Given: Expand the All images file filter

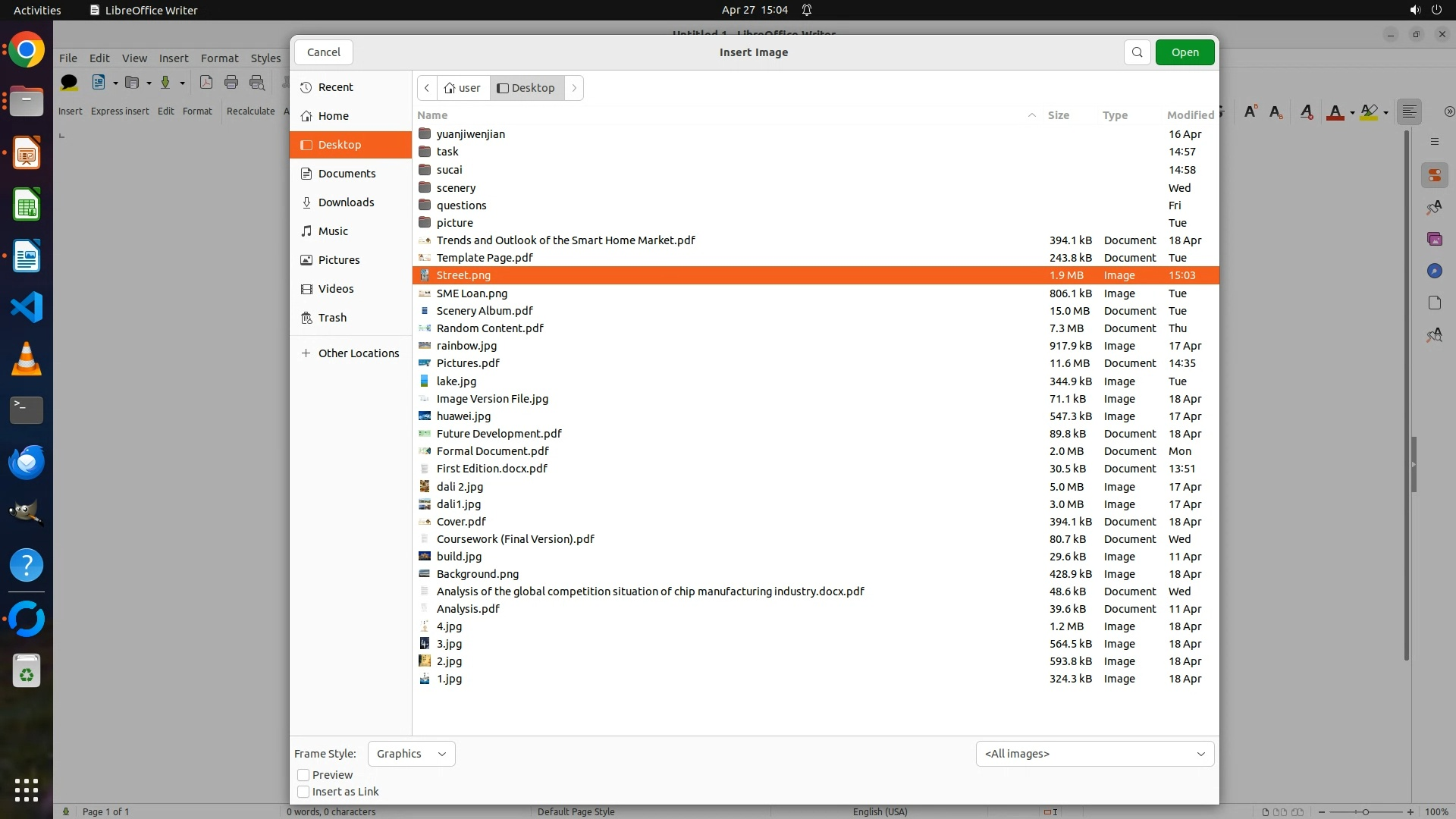Looking at the screenshot, I should click(1094, 754).
